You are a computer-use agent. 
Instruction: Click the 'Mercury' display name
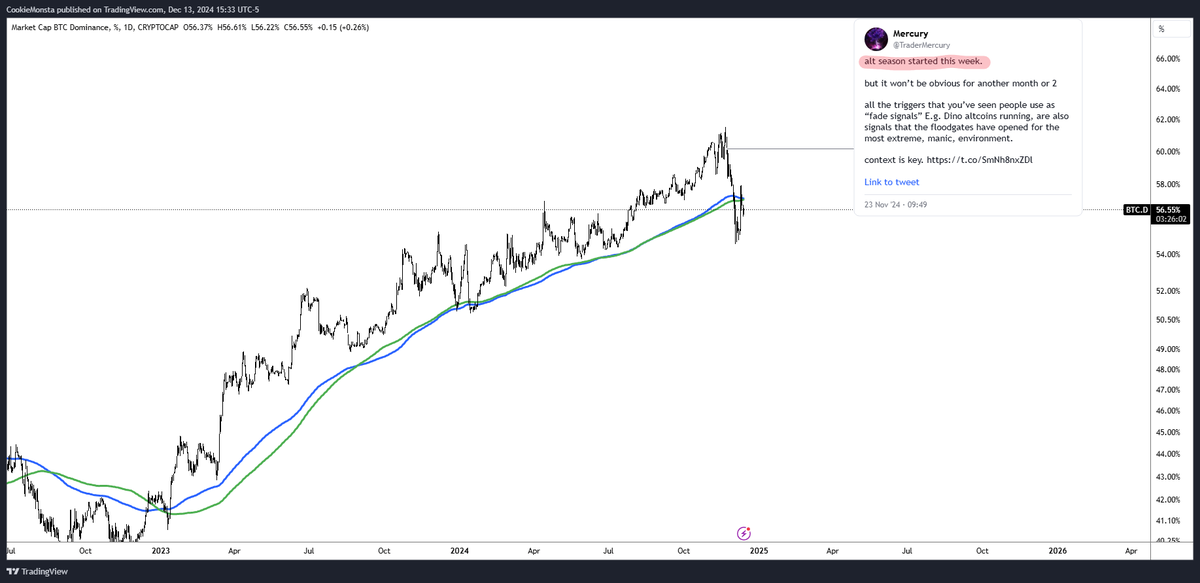[910, 34]
